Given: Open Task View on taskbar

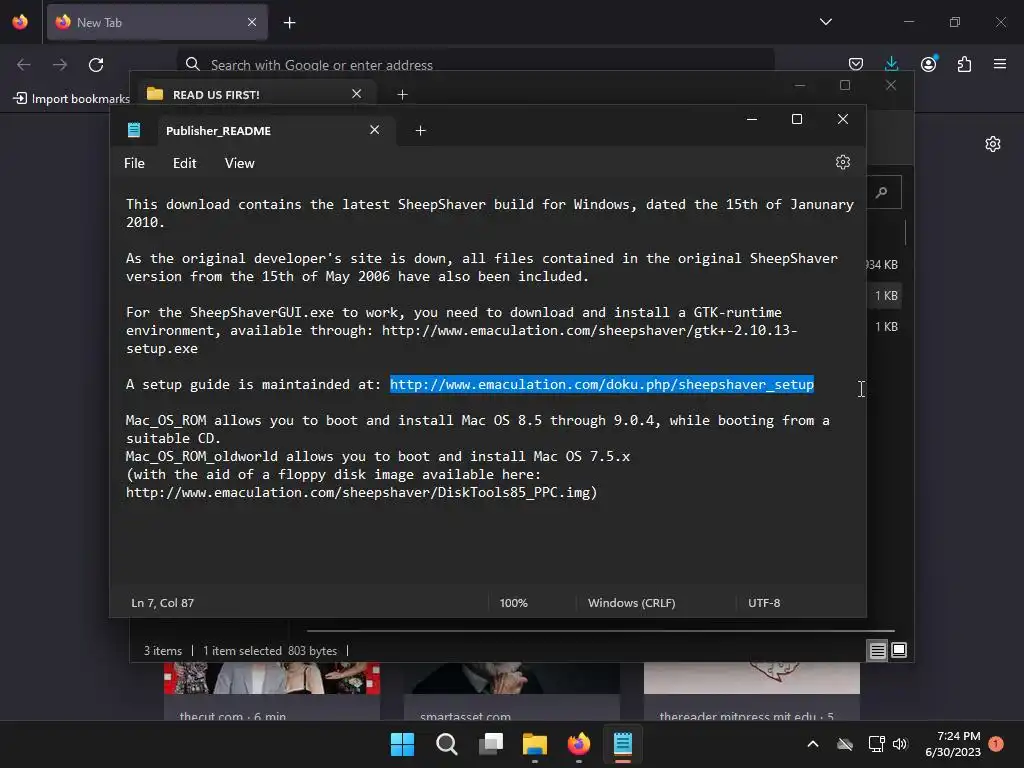Looking at the screenshot, I should [490, 744].
